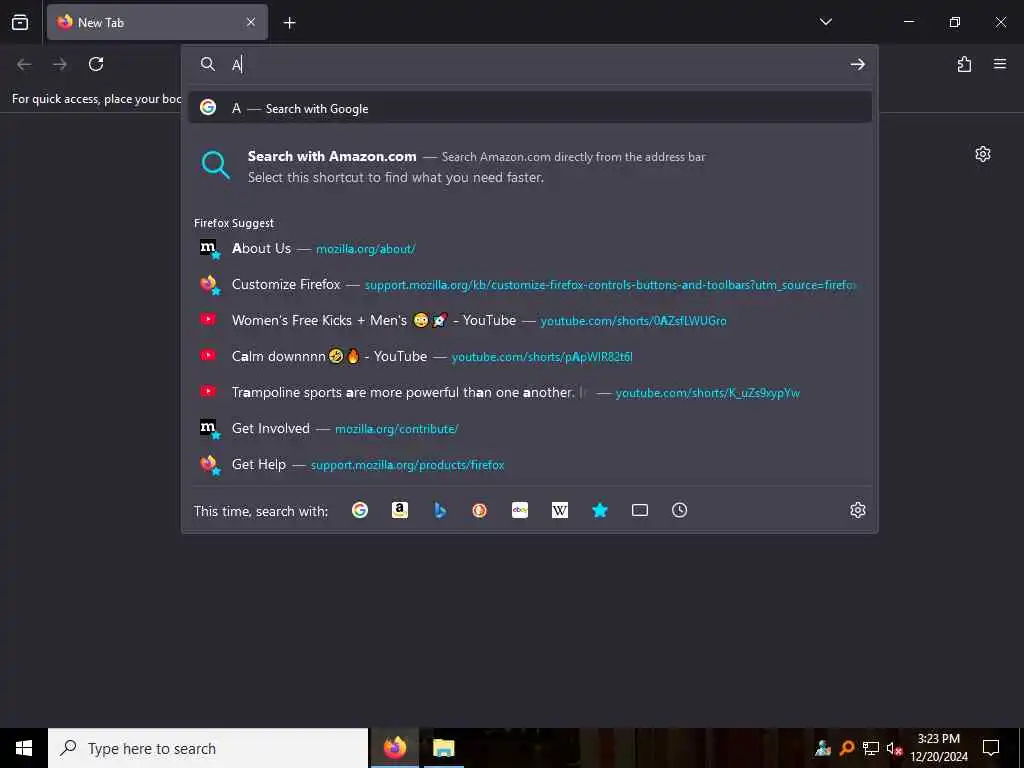Search open tabs using tab icon
1024x768 pixels.
640,510
